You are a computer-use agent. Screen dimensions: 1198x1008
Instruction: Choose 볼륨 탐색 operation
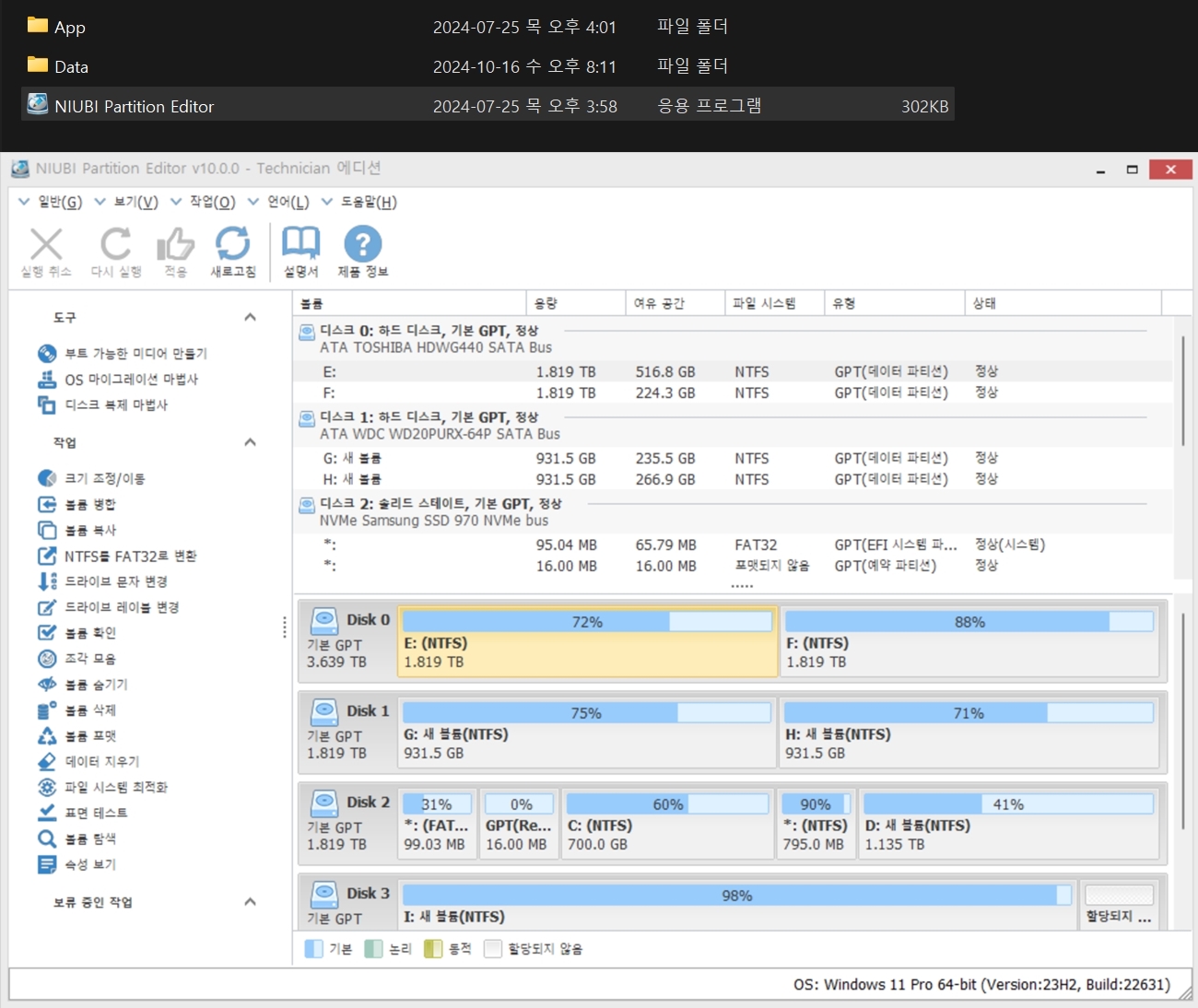76,838
